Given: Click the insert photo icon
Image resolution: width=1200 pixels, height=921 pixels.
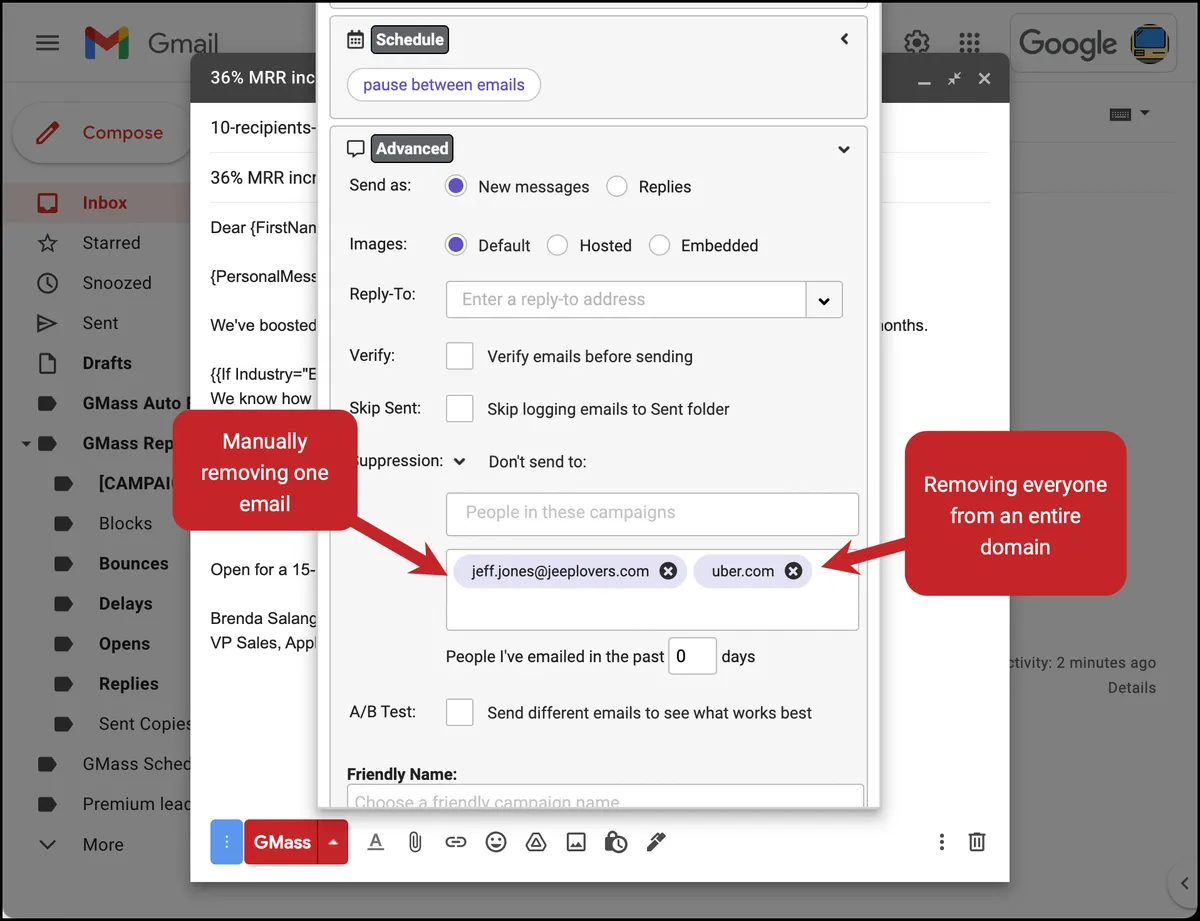Looking at the screenshot, I should (576, 842).
